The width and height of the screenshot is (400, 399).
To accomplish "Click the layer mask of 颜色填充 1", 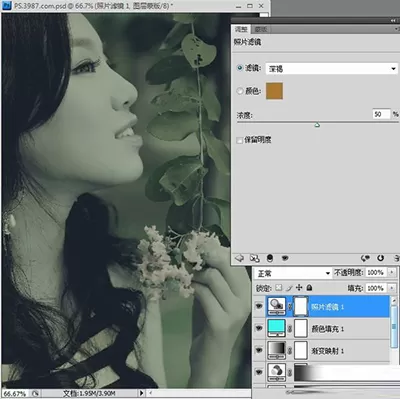I will 301,328.
